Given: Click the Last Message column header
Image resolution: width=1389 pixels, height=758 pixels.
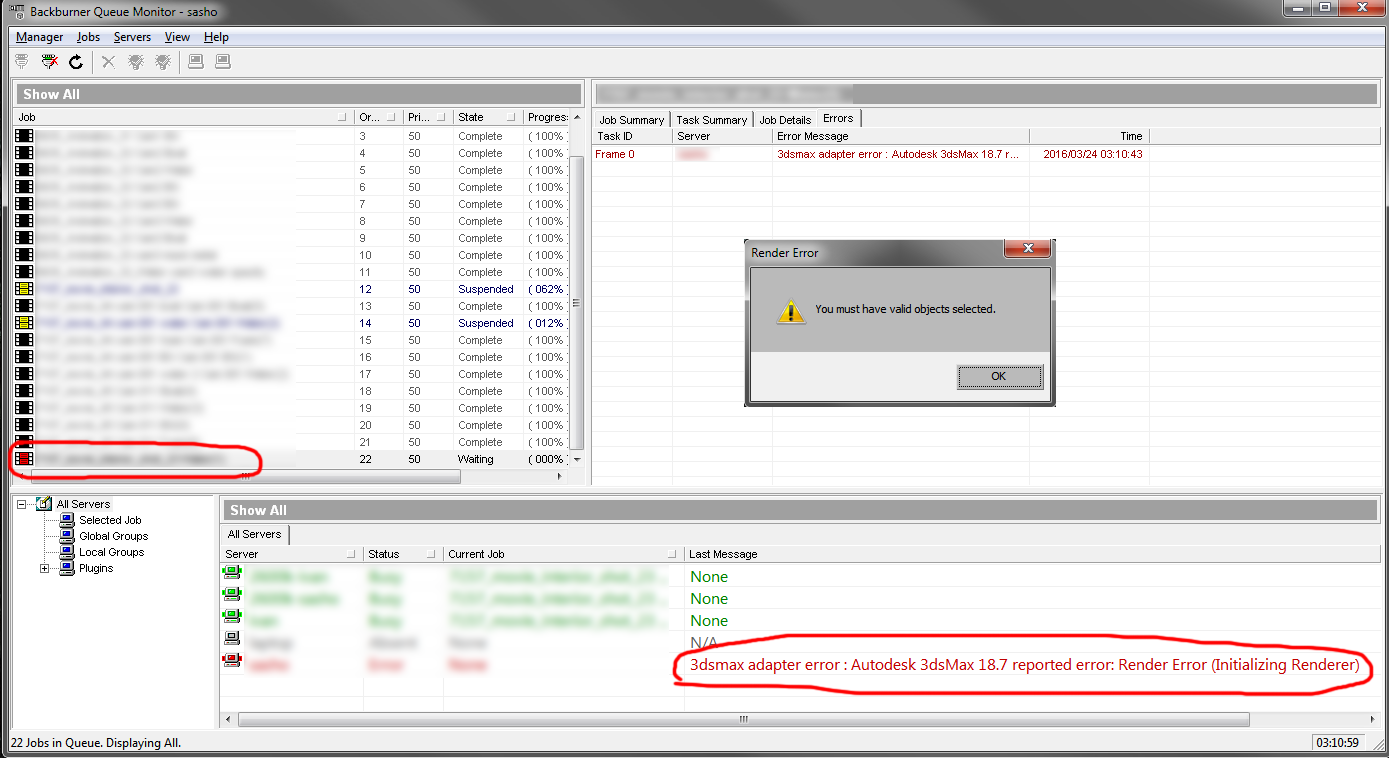Looking at the screenshot, I should (x=1033, y=554).
